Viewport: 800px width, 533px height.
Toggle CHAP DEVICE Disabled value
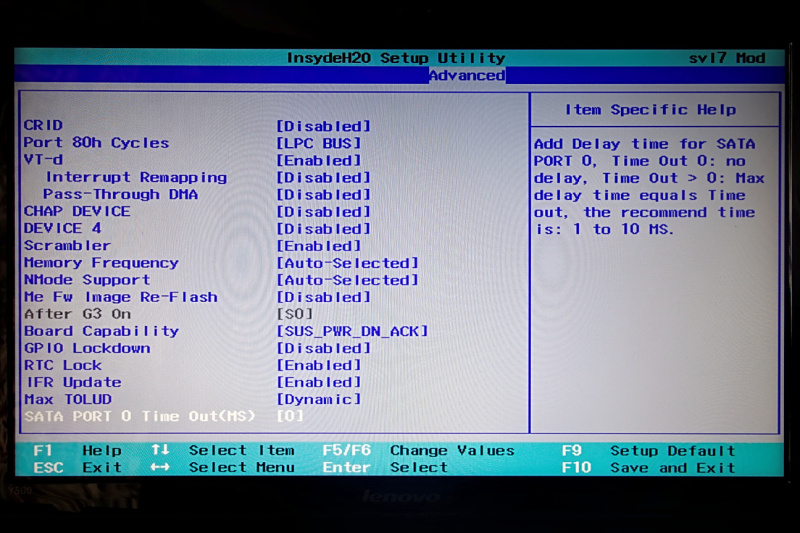tap(323, 212)
